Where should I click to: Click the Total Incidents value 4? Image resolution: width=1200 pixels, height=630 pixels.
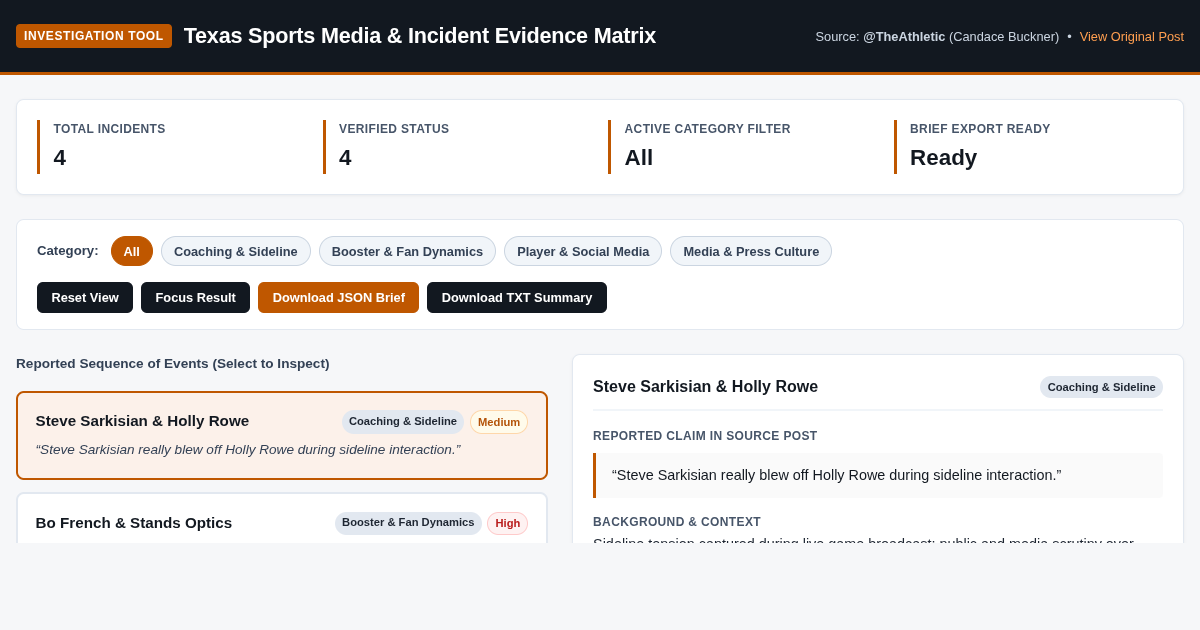(60, 158)
